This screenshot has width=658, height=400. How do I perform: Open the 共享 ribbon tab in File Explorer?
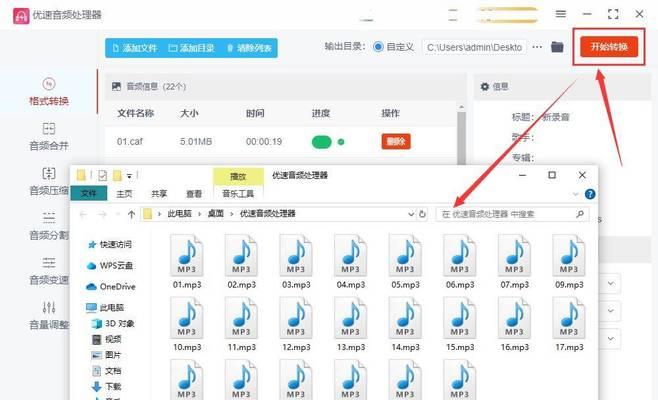[159, 193]
